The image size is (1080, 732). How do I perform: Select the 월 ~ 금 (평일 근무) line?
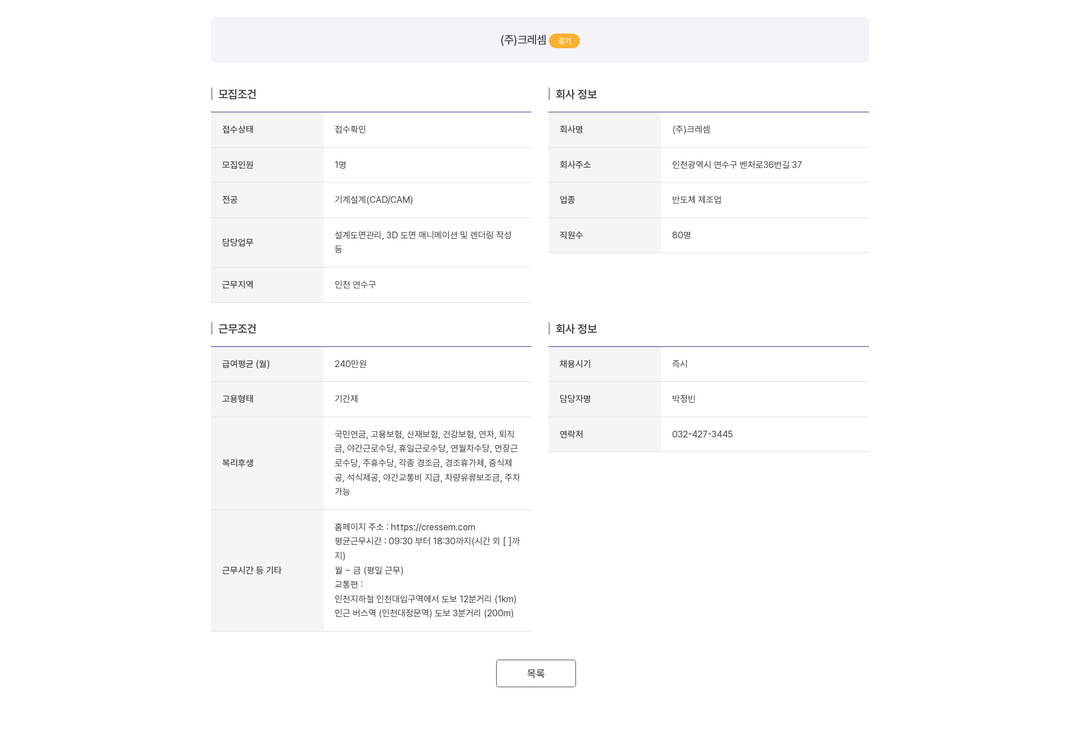pyautogui.click(x=368, y=570)
